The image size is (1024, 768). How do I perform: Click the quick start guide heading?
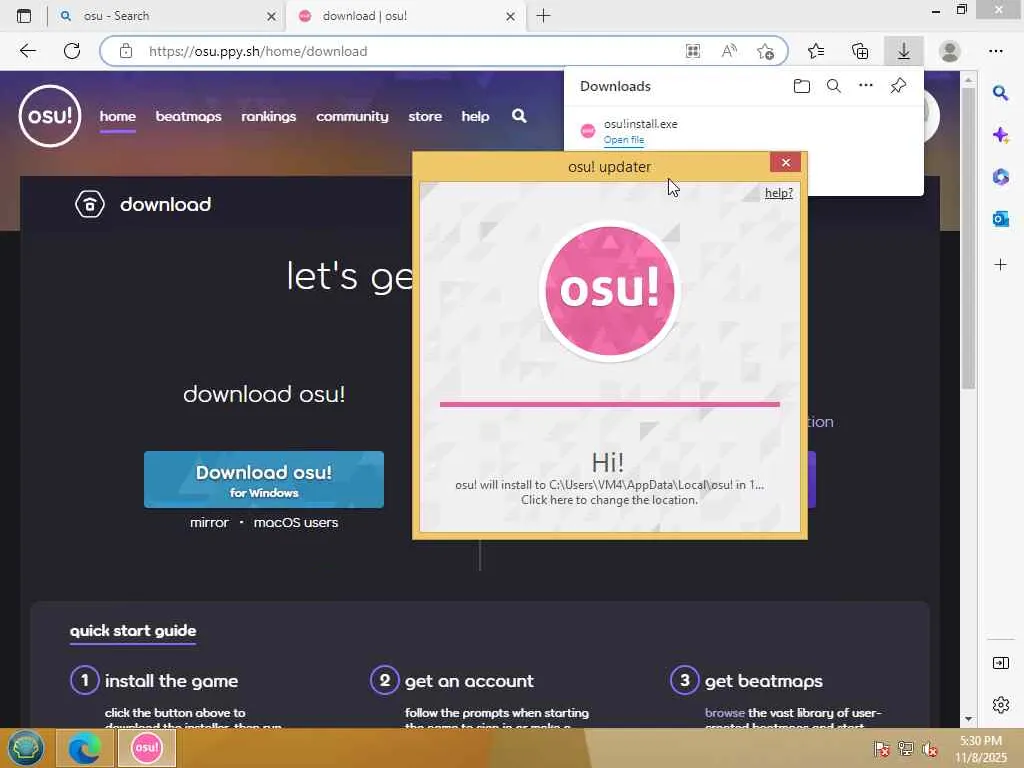(x=133, y=630)
